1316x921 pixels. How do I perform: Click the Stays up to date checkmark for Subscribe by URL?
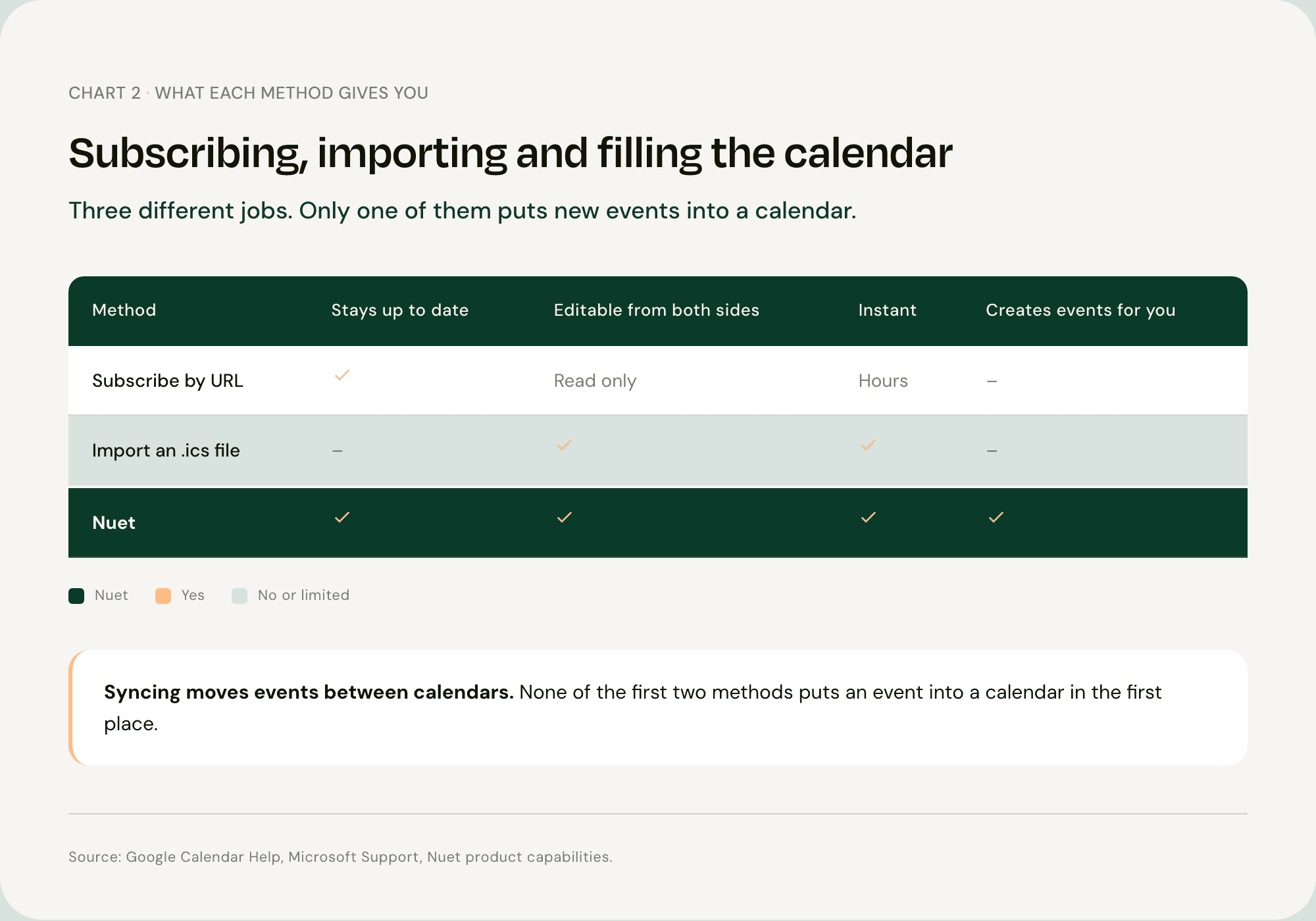coord(342,376)
